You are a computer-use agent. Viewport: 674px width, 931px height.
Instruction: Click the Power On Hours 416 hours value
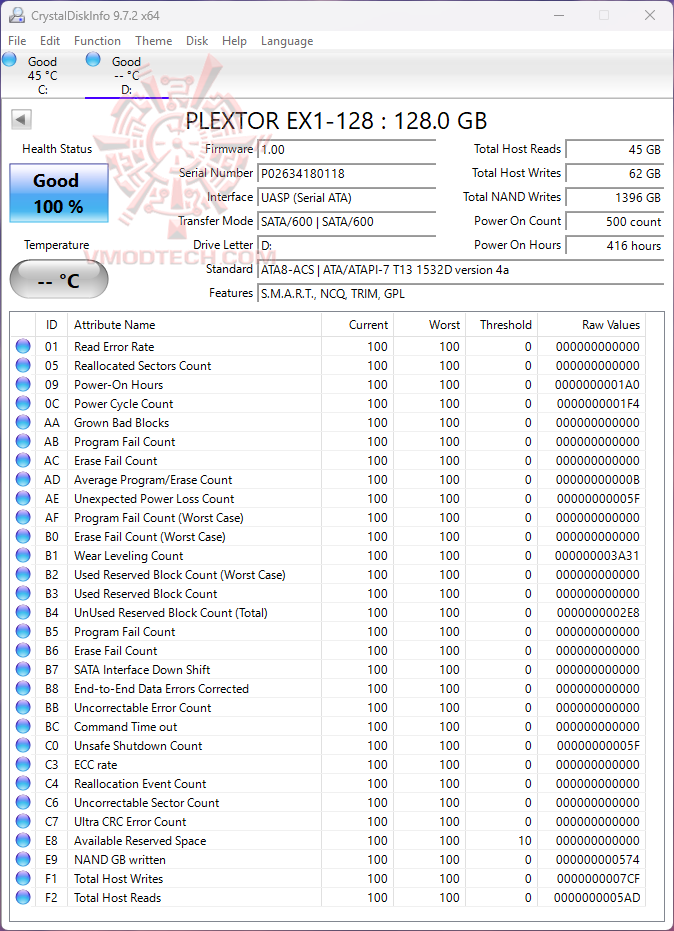(x=615, y=245)
